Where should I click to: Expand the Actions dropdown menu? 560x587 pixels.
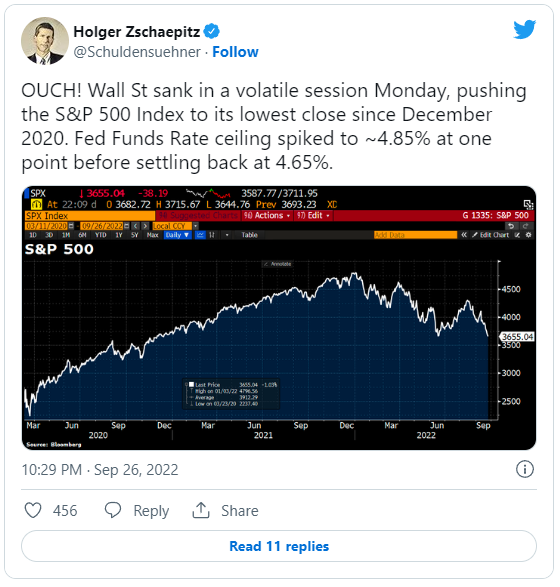(x=267, y=216)
